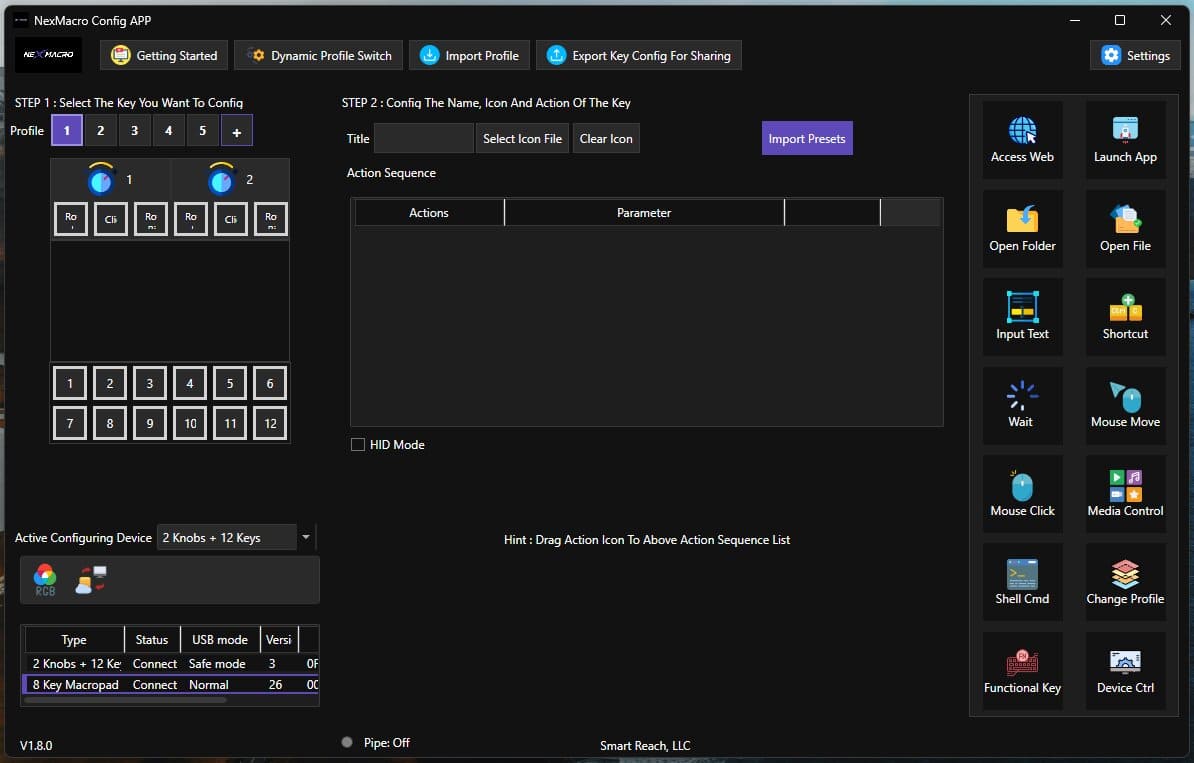Select knob 2 Cli button
The width and height of the screenshot is (1194, 763).
[x=231, y=219]
